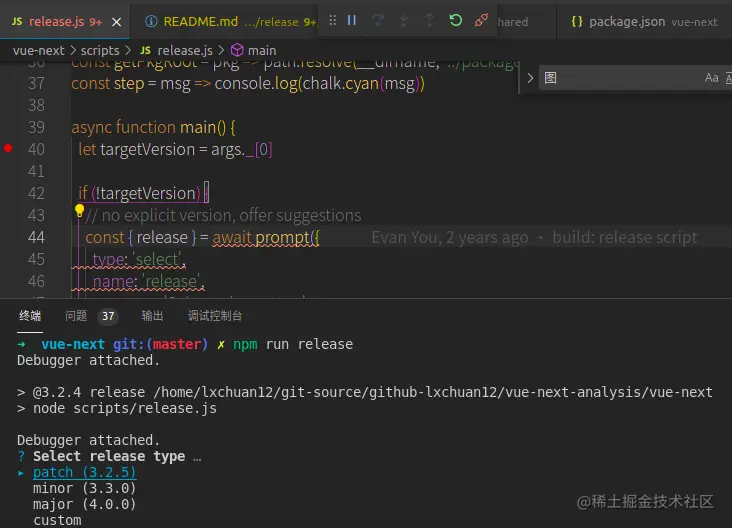The width and height of the screenshot is (732, 528).
Task: Open the 终端 terminal panel tab
Action: coord(30,316)
